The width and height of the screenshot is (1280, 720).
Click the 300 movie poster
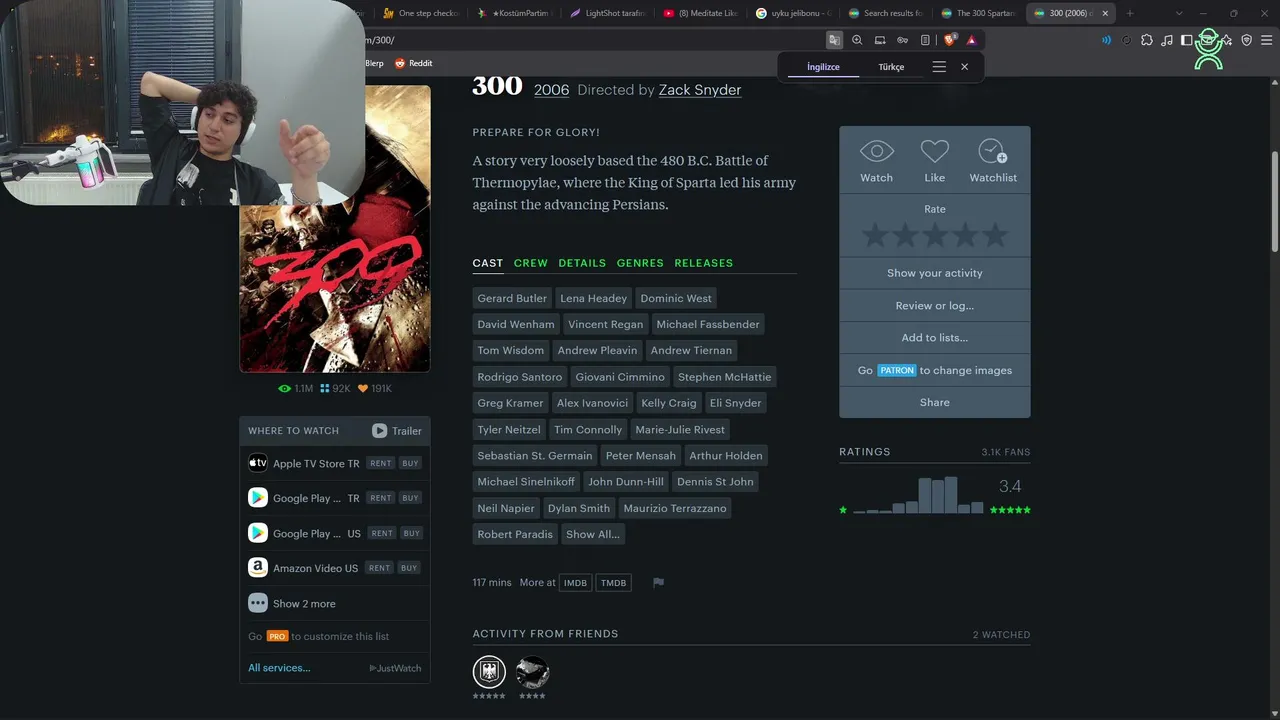335,228
